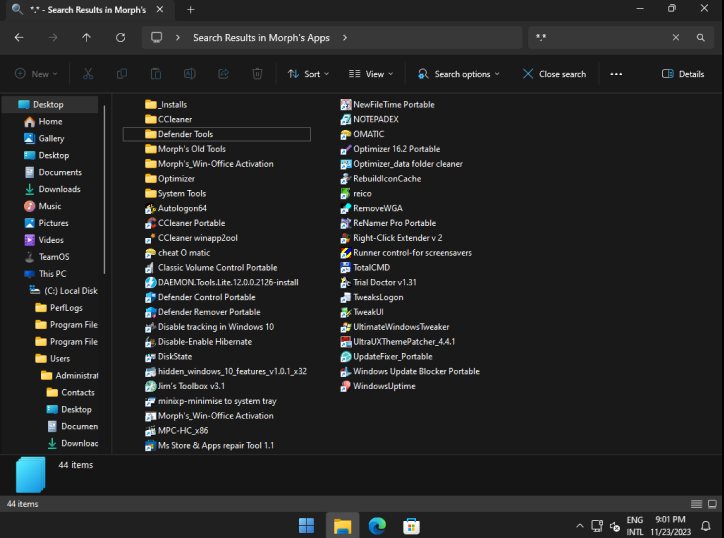Open the CCleaner Portable shortcut
Viewport: 724px width, 538px height.
[185, 223]
